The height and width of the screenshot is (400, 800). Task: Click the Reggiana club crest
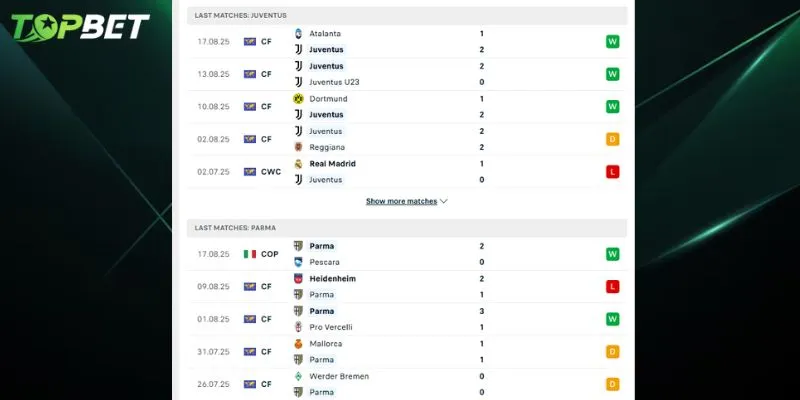pos(298,147)
